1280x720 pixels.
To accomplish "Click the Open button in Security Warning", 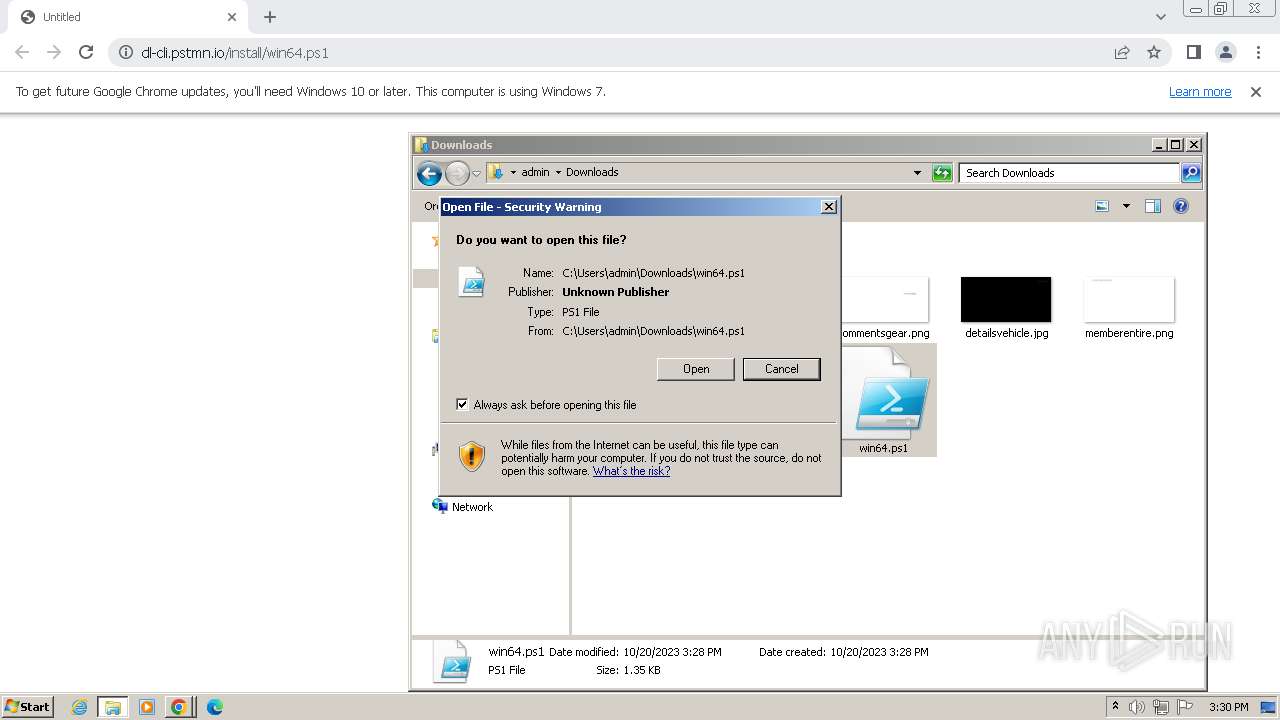I will (x=696, y=369).
